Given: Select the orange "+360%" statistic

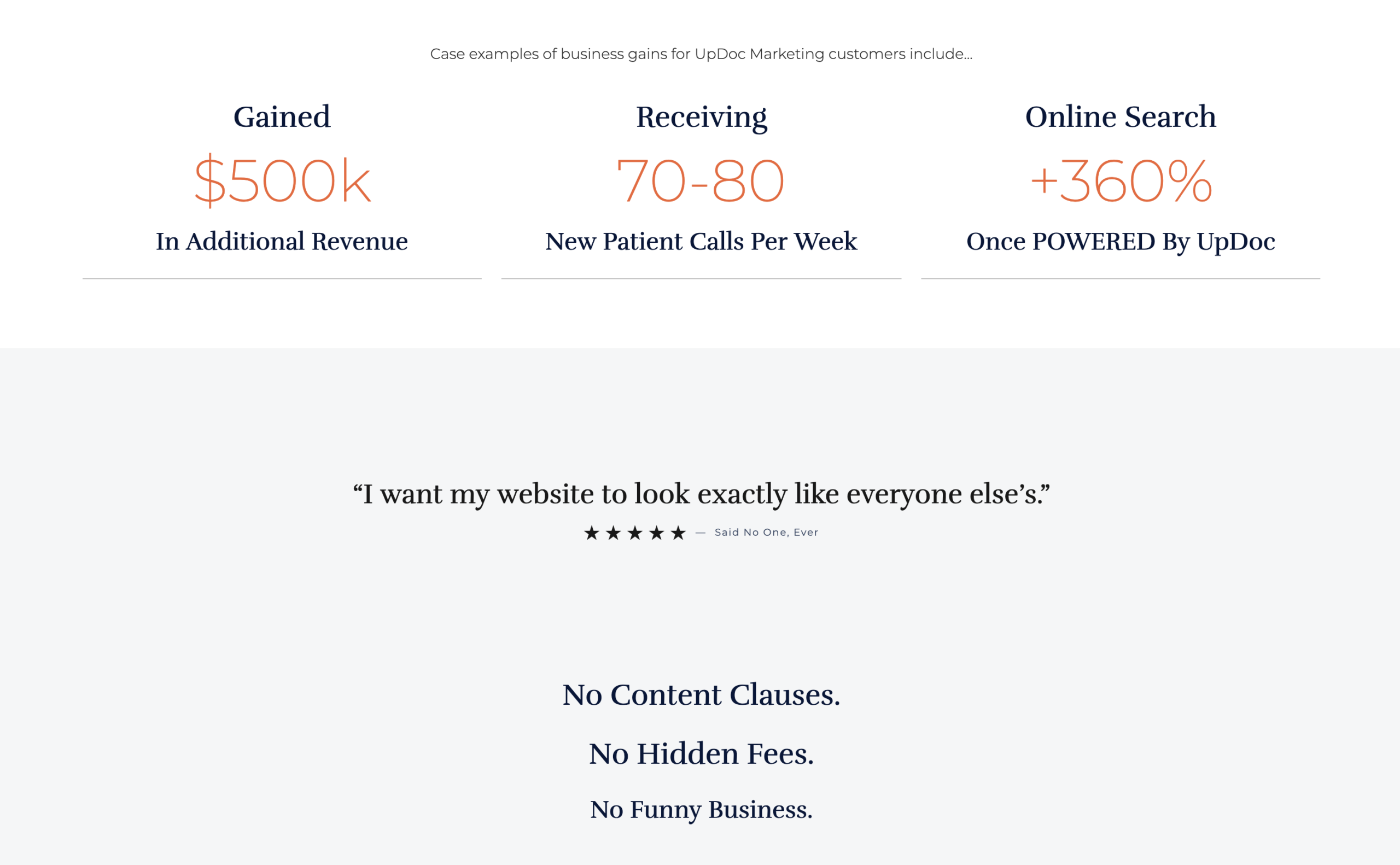Looking at the screenshot, I should [x=1120, y=181].
